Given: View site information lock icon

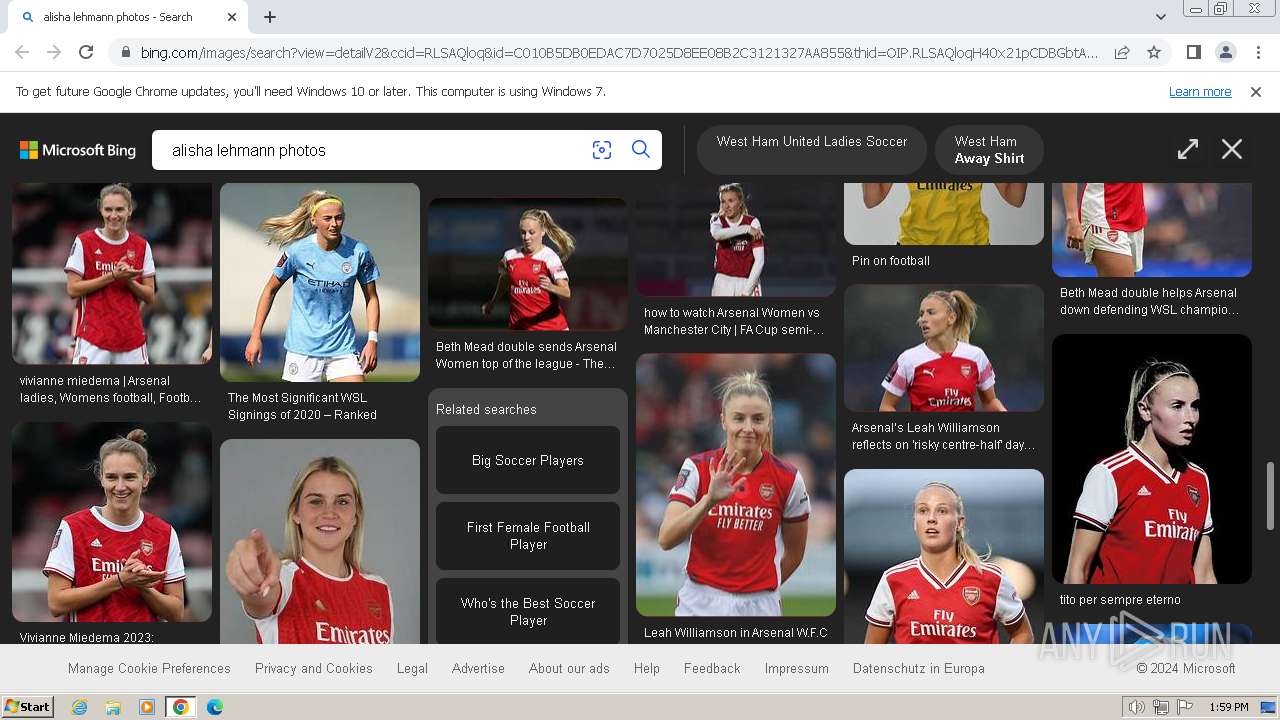Looking at the screenshot, I should click(125, 52).
